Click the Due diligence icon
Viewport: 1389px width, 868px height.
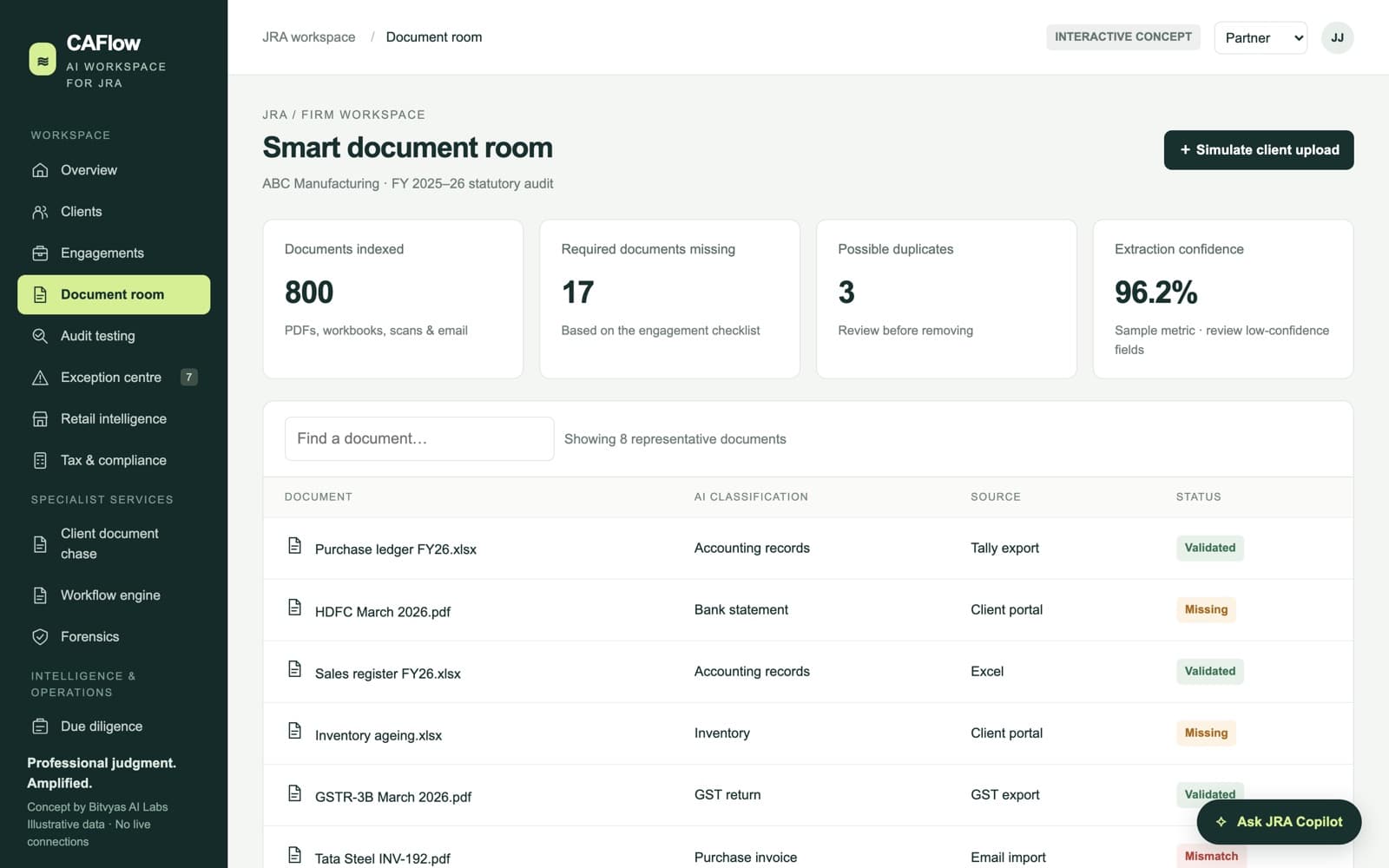(40, 727)
